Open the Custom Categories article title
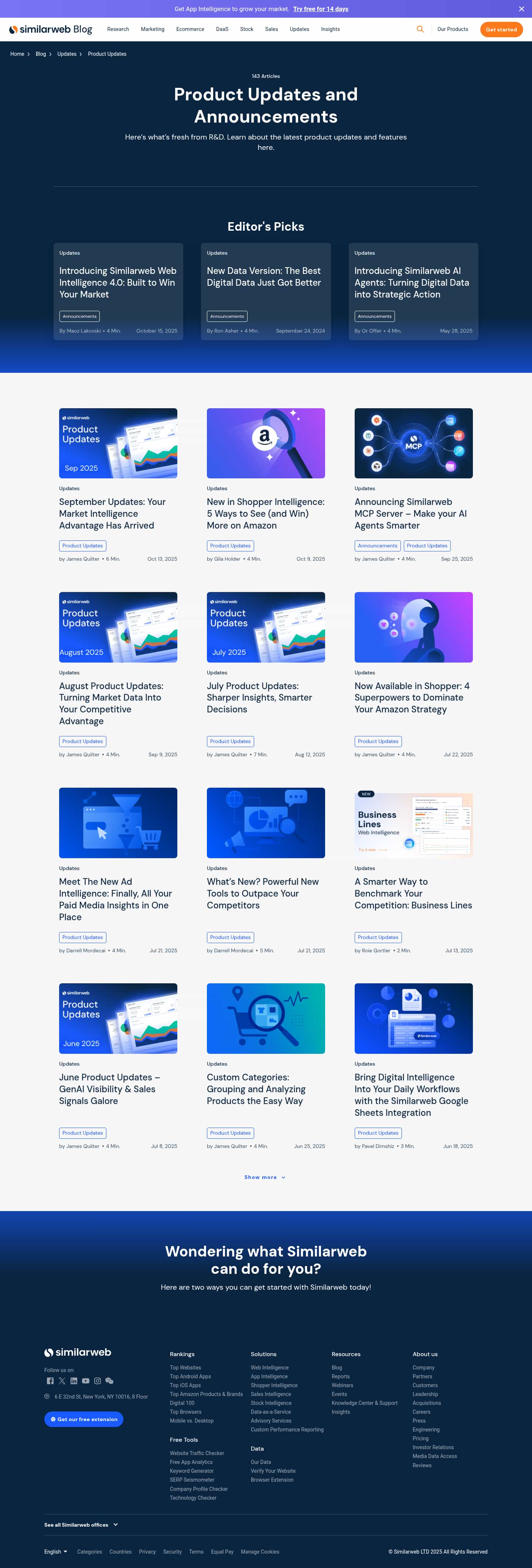Screen dimensions: 532x1568 point(256,1089)
